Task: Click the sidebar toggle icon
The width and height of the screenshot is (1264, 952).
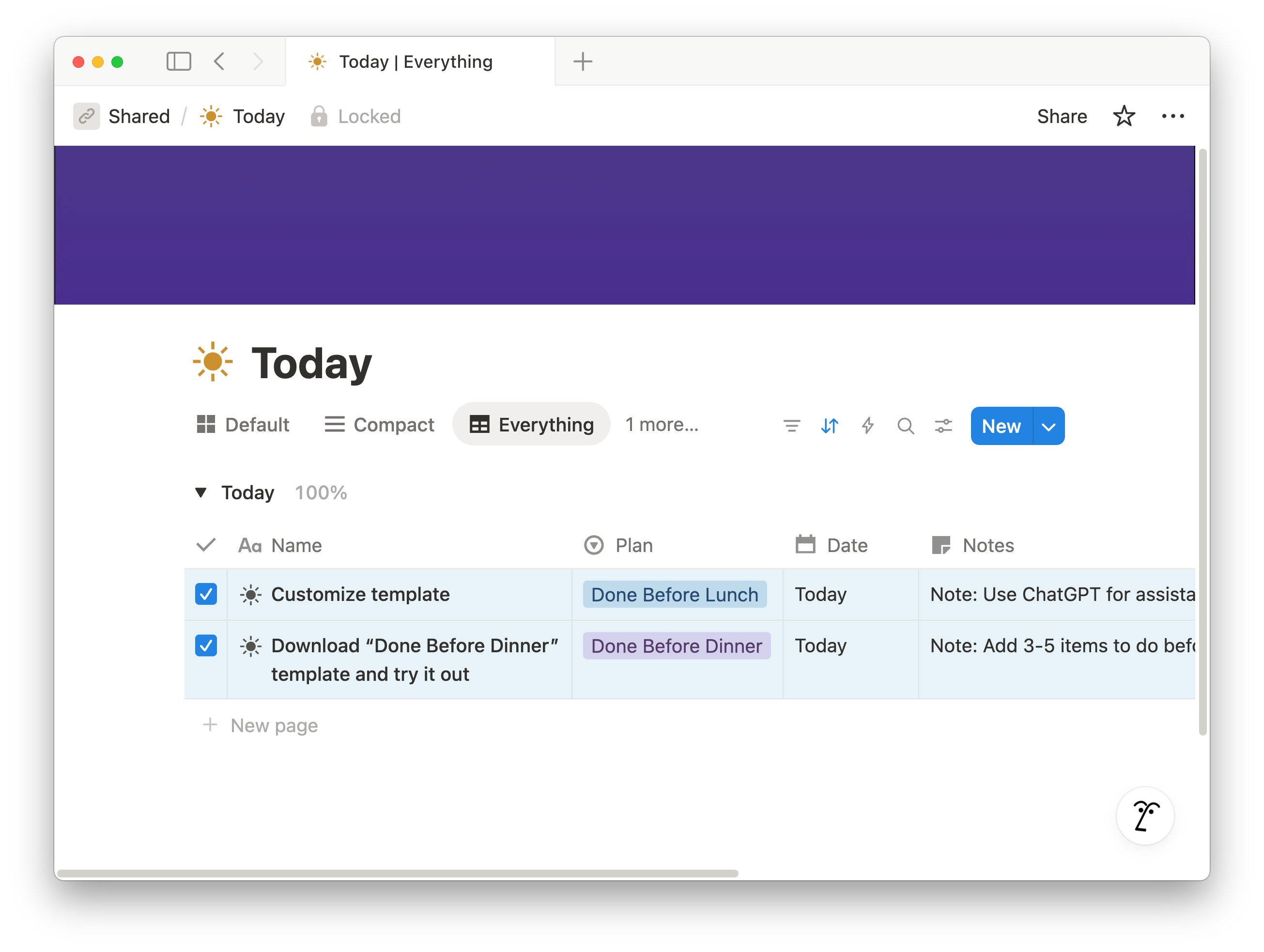Action: (x=178, y=61)
